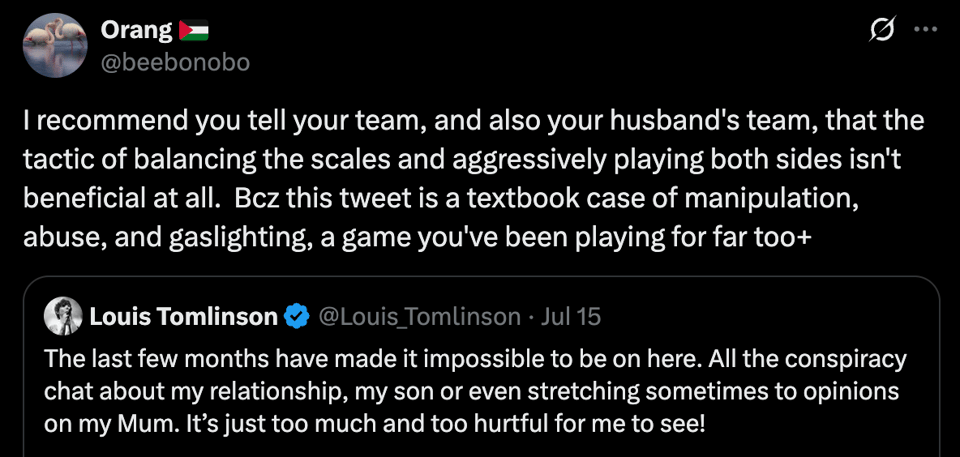Image resolution: width=960 pixels, height=457 pixels.
Task: Click the @Louis_Tomlinson handle
Action: pyautogui.click(x=419, y=317)
